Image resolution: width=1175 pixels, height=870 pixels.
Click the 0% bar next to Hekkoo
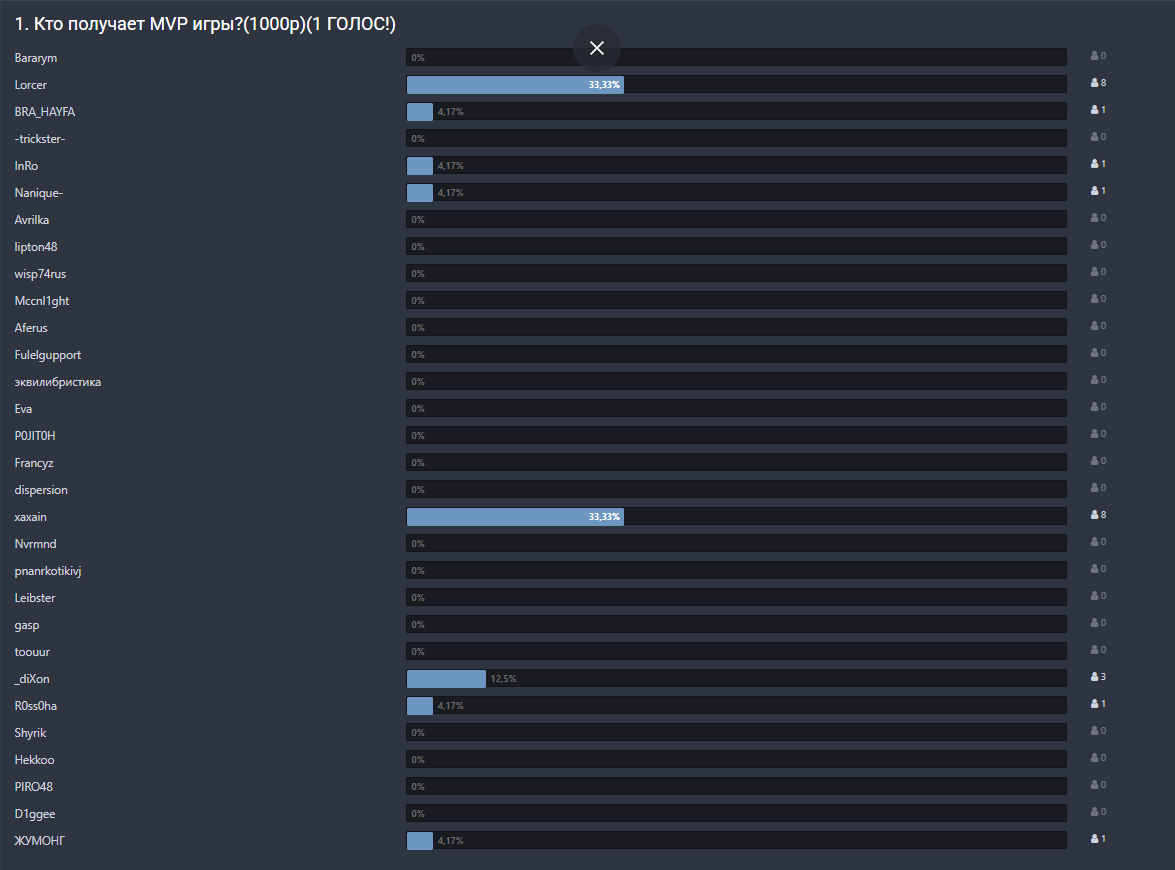pos(736,759)
